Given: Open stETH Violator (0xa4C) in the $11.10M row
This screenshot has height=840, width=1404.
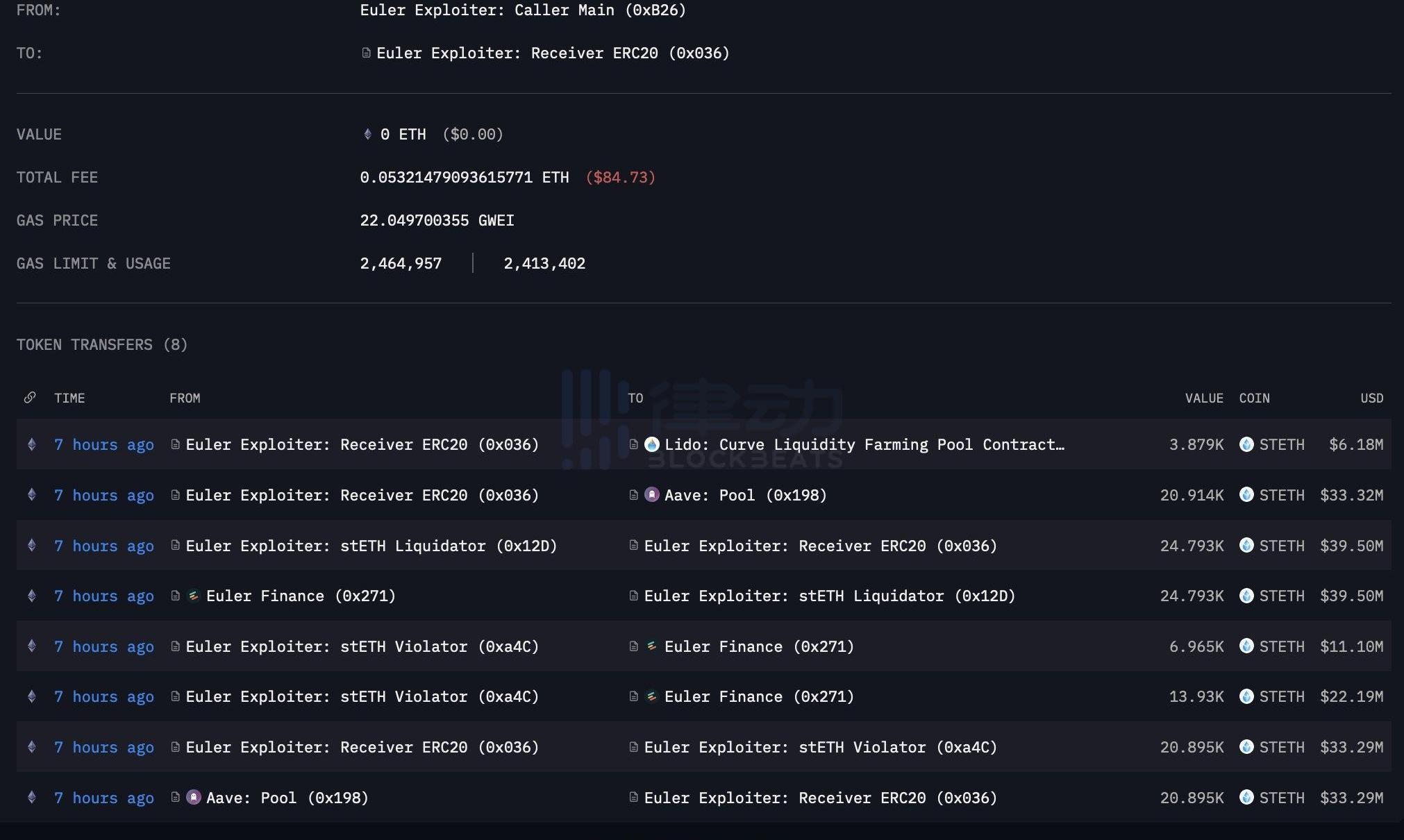Looking at the screenshot, I should [362, 646].
